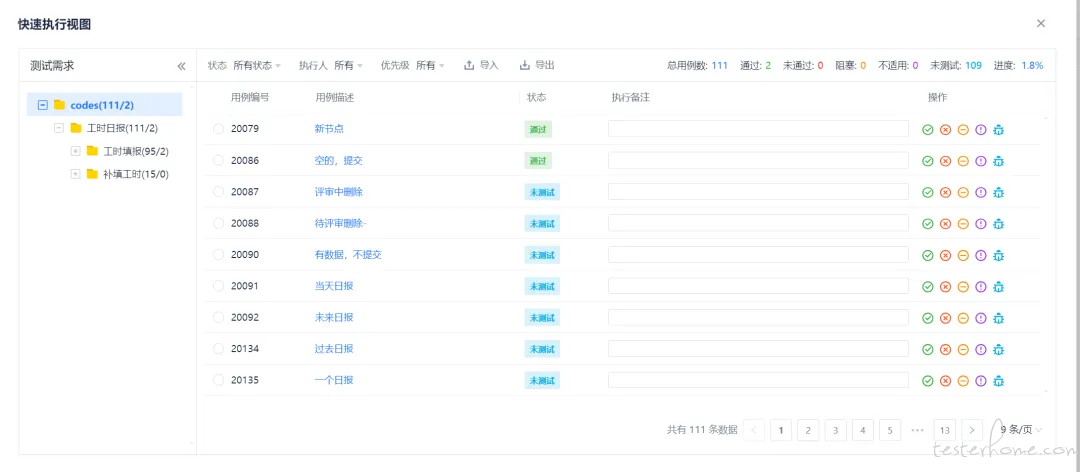Go to next page arrow

(972, 430)
